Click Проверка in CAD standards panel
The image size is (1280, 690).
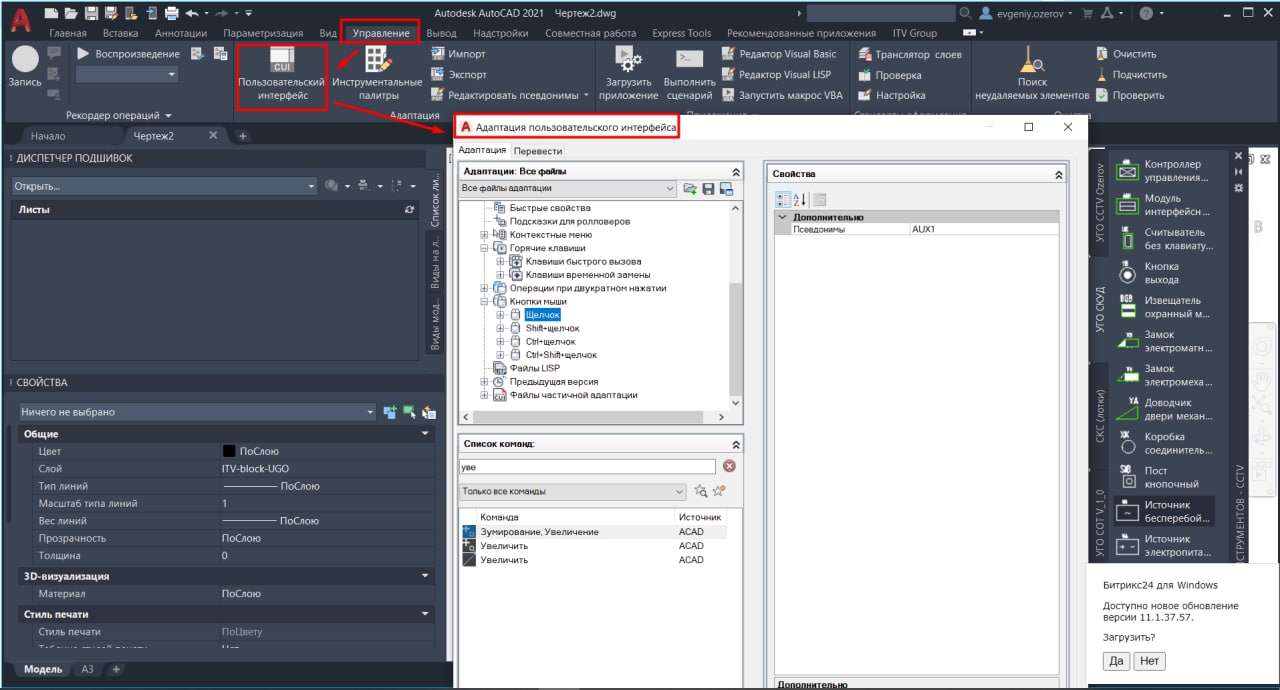(x=890, y=75)
